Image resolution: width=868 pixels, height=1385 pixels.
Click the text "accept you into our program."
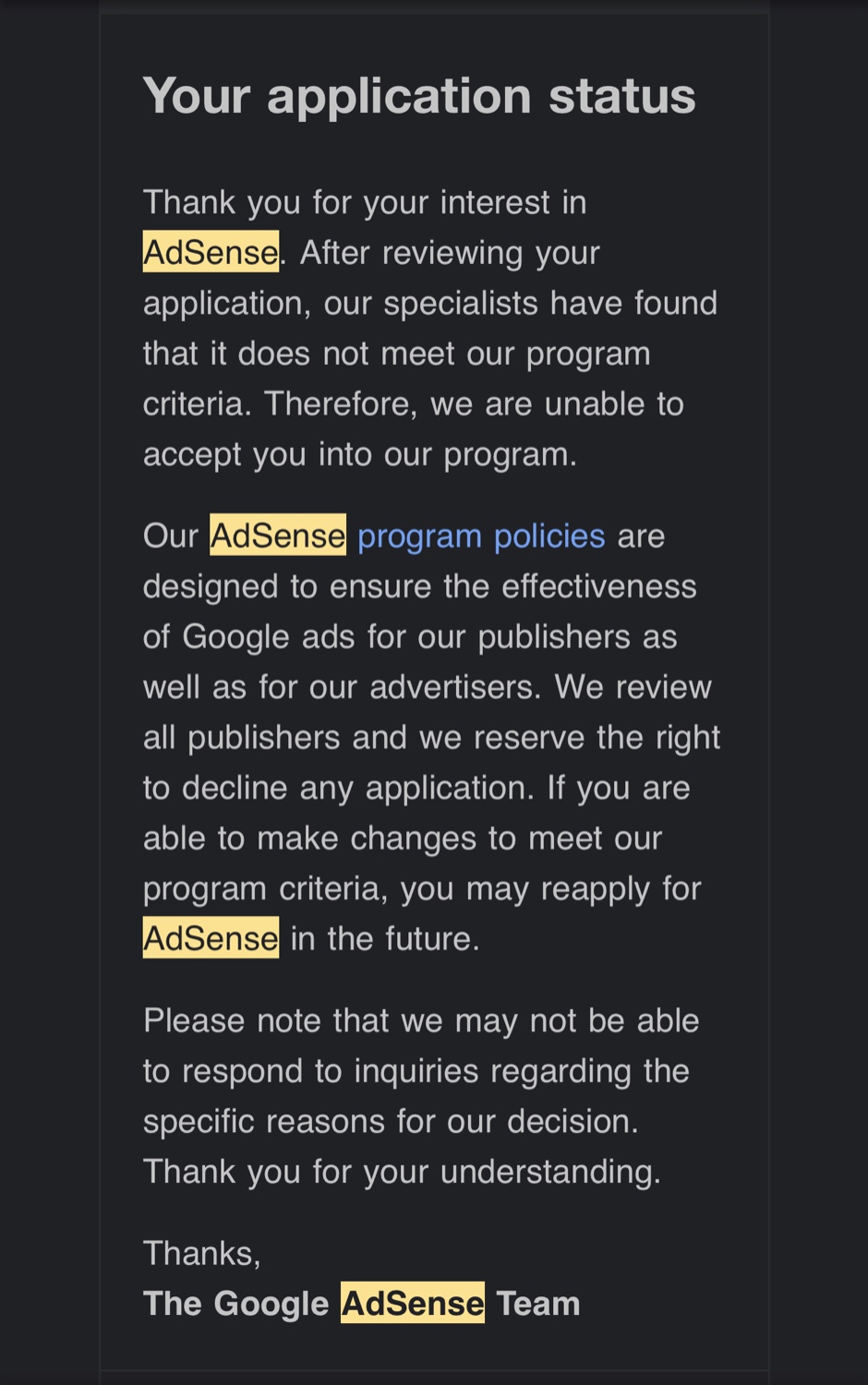(x=360, y=454)
